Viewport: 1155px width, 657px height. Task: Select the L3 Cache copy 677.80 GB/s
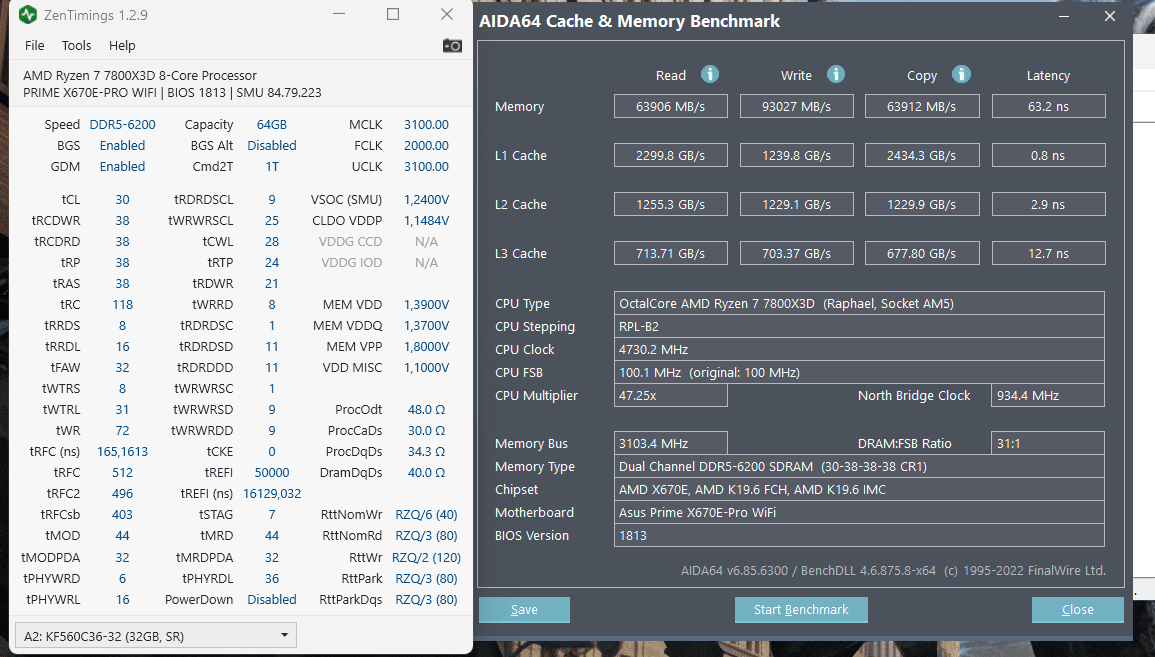coord(921,253)
